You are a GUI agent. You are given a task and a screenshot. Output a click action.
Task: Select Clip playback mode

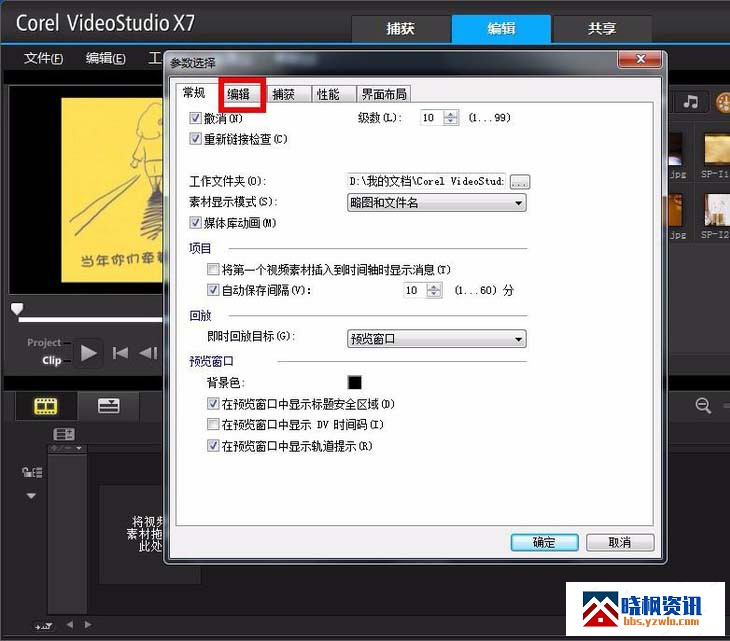point(51,360)
